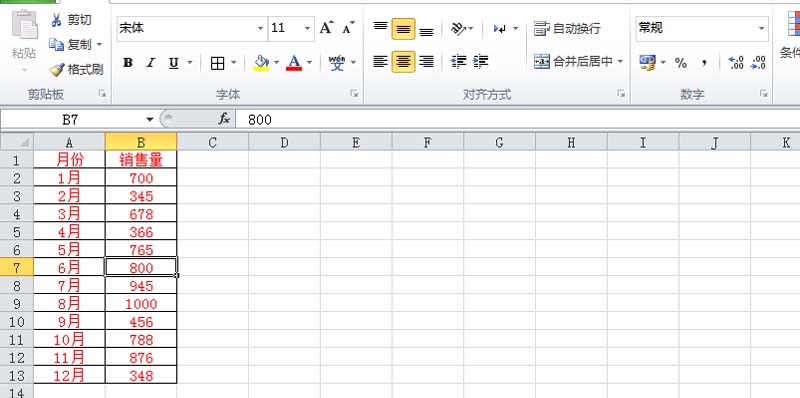Select cell containing 345
800x398 pixels.
(x=141, y=196)
